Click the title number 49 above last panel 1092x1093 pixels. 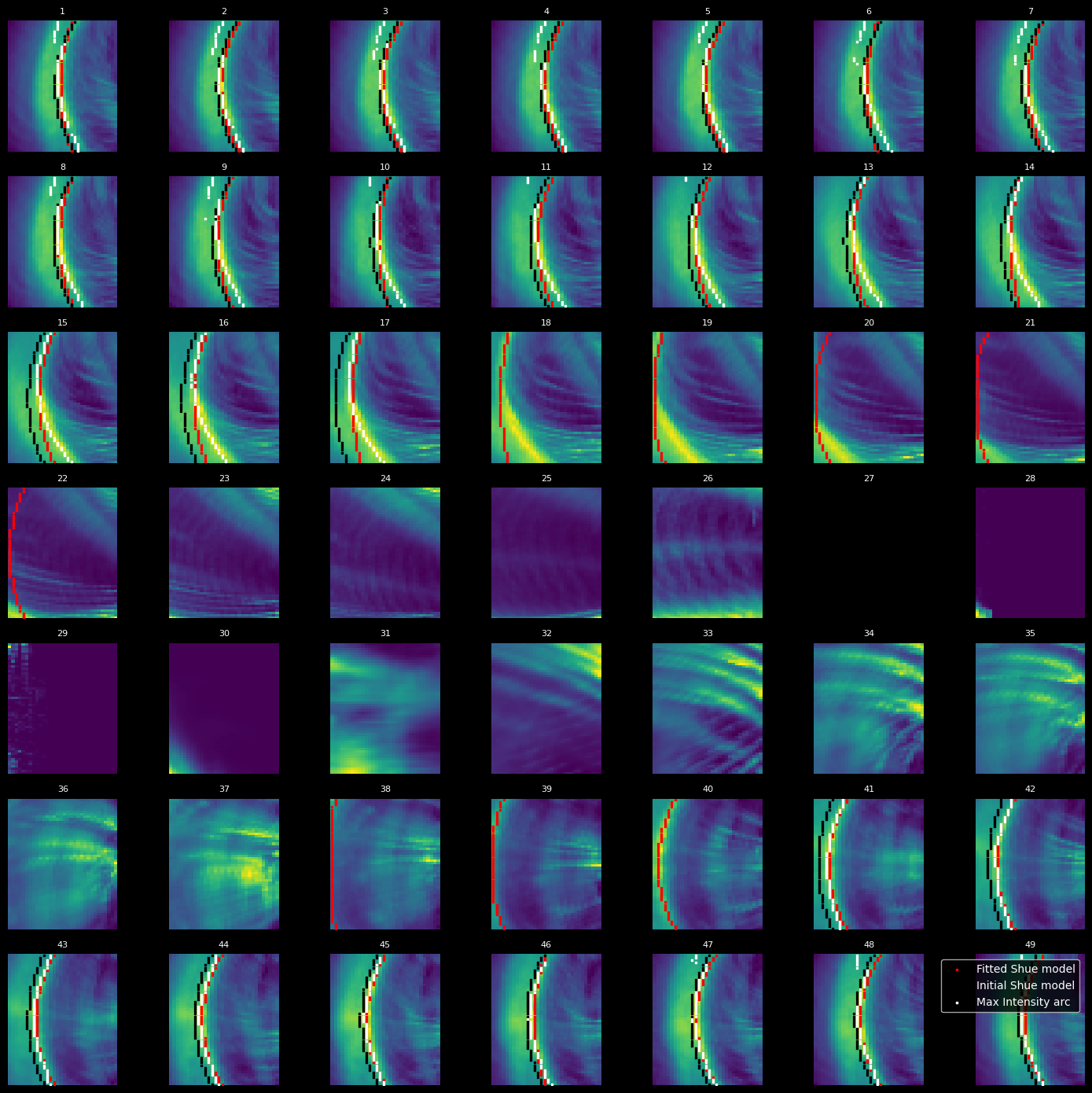[x=1030, y=944]
